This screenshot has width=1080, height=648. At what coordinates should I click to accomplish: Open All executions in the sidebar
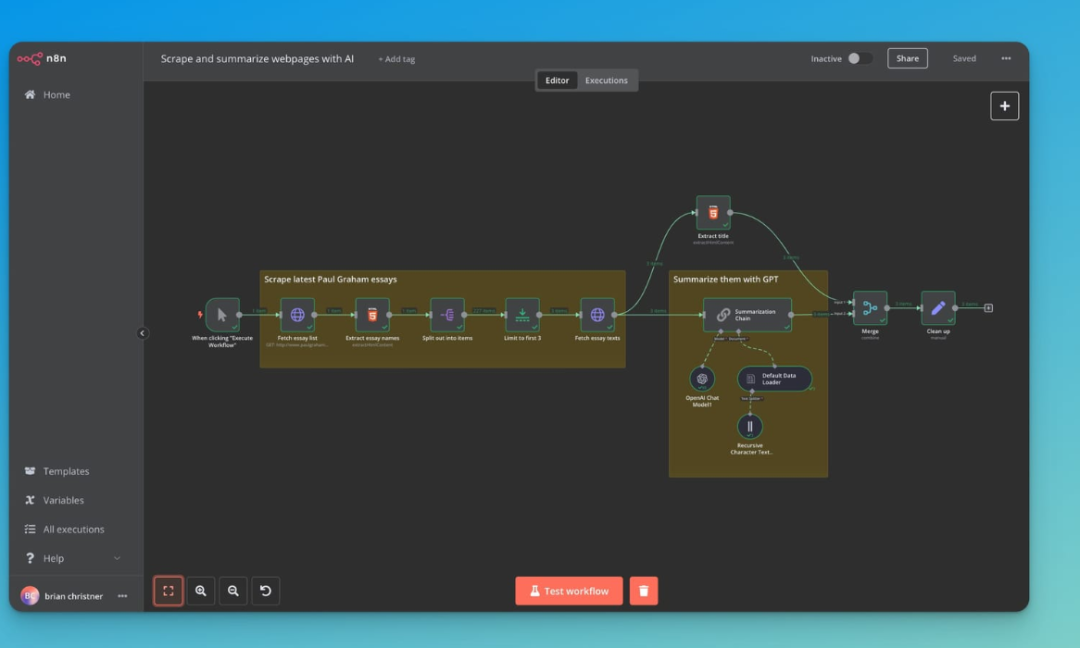65,529
